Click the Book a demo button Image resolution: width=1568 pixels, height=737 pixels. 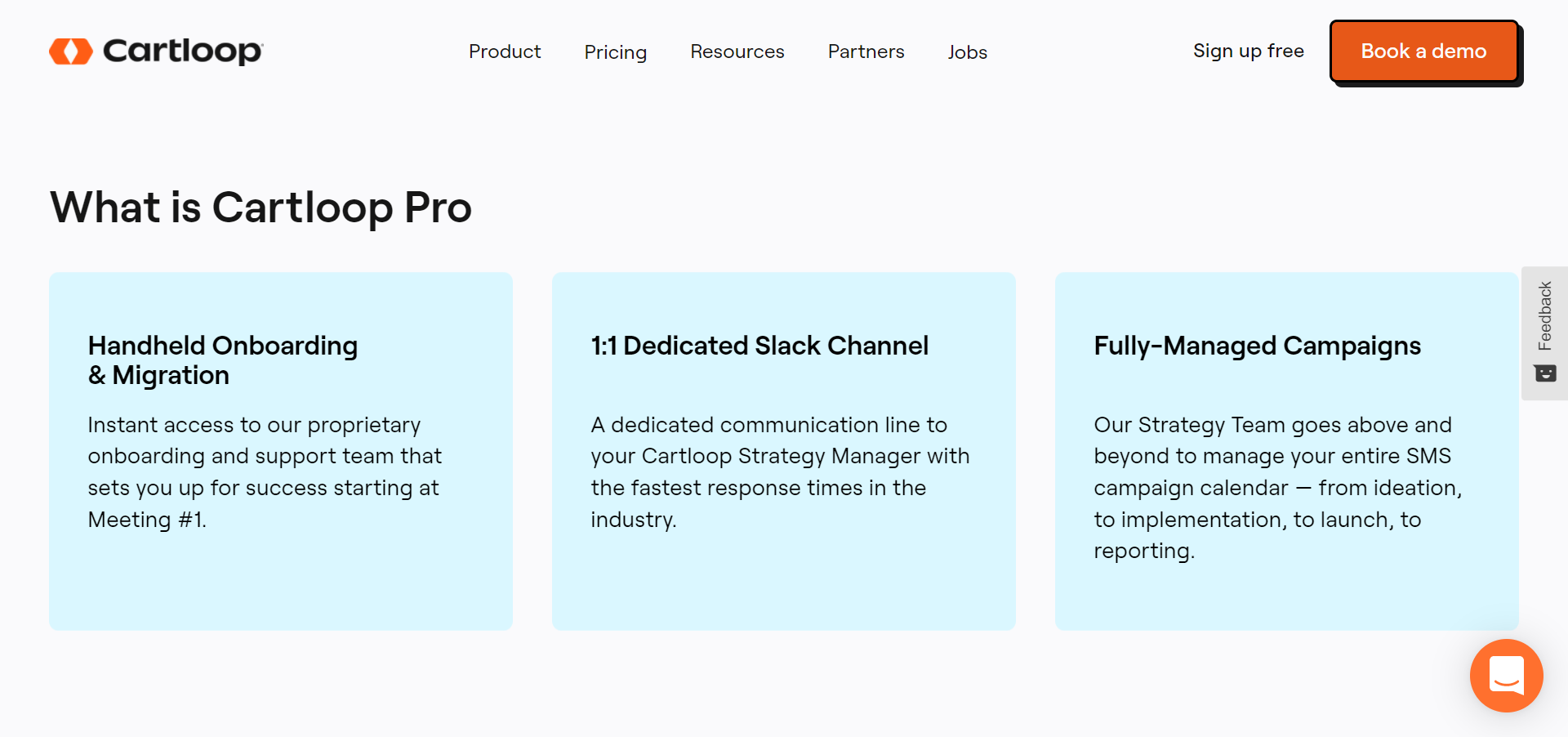coord(1423,51)
